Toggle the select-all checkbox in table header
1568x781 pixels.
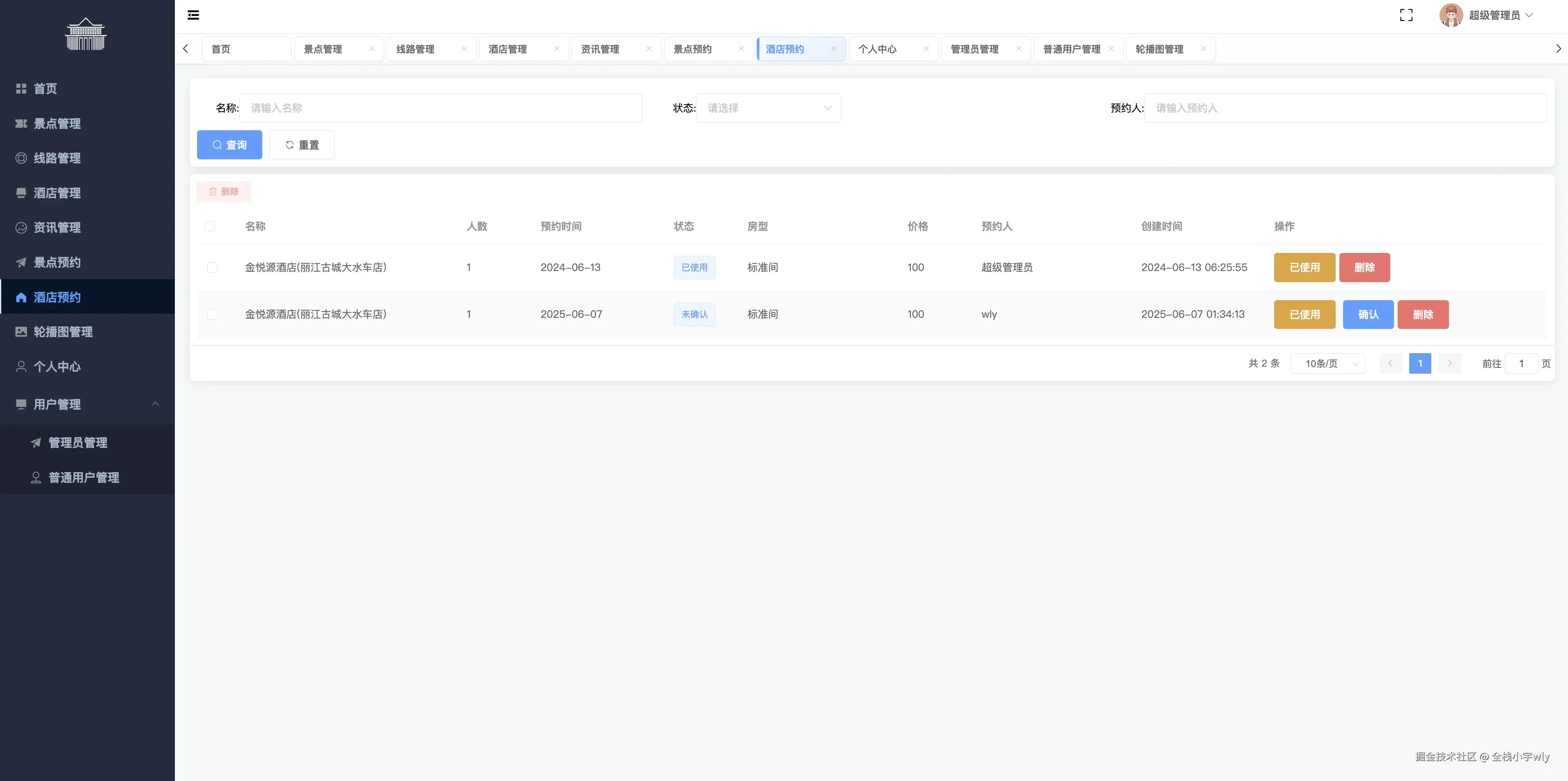[209, 226]
